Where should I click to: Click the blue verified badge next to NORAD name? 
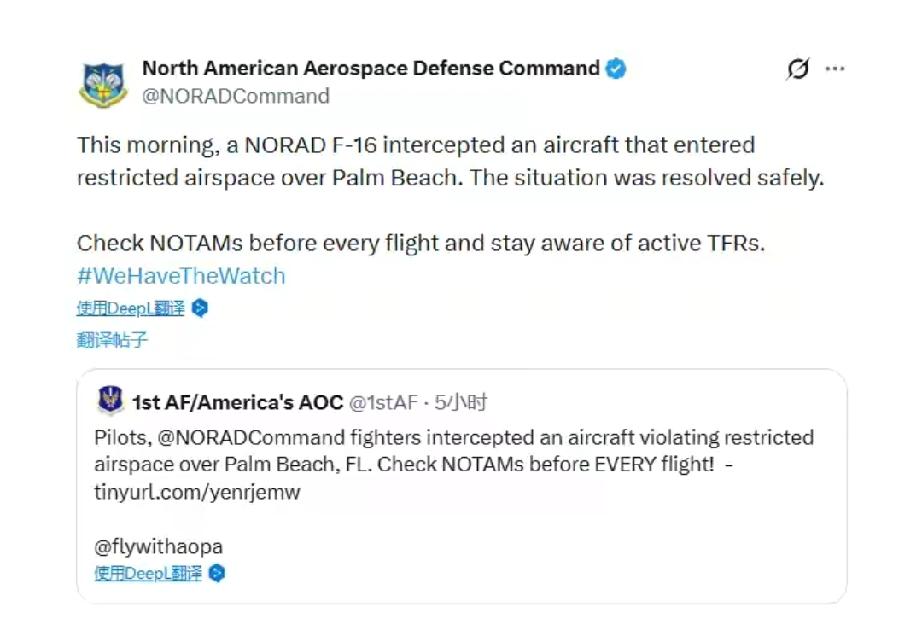617,69
